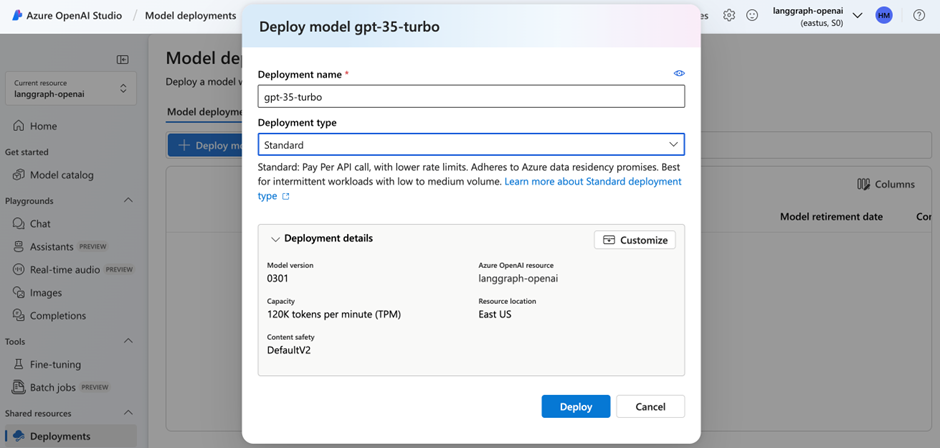Expand the langgraph-openai resource dropdown chevron
The width and height of the screenshot is (940, 448).
click(857, 16)
